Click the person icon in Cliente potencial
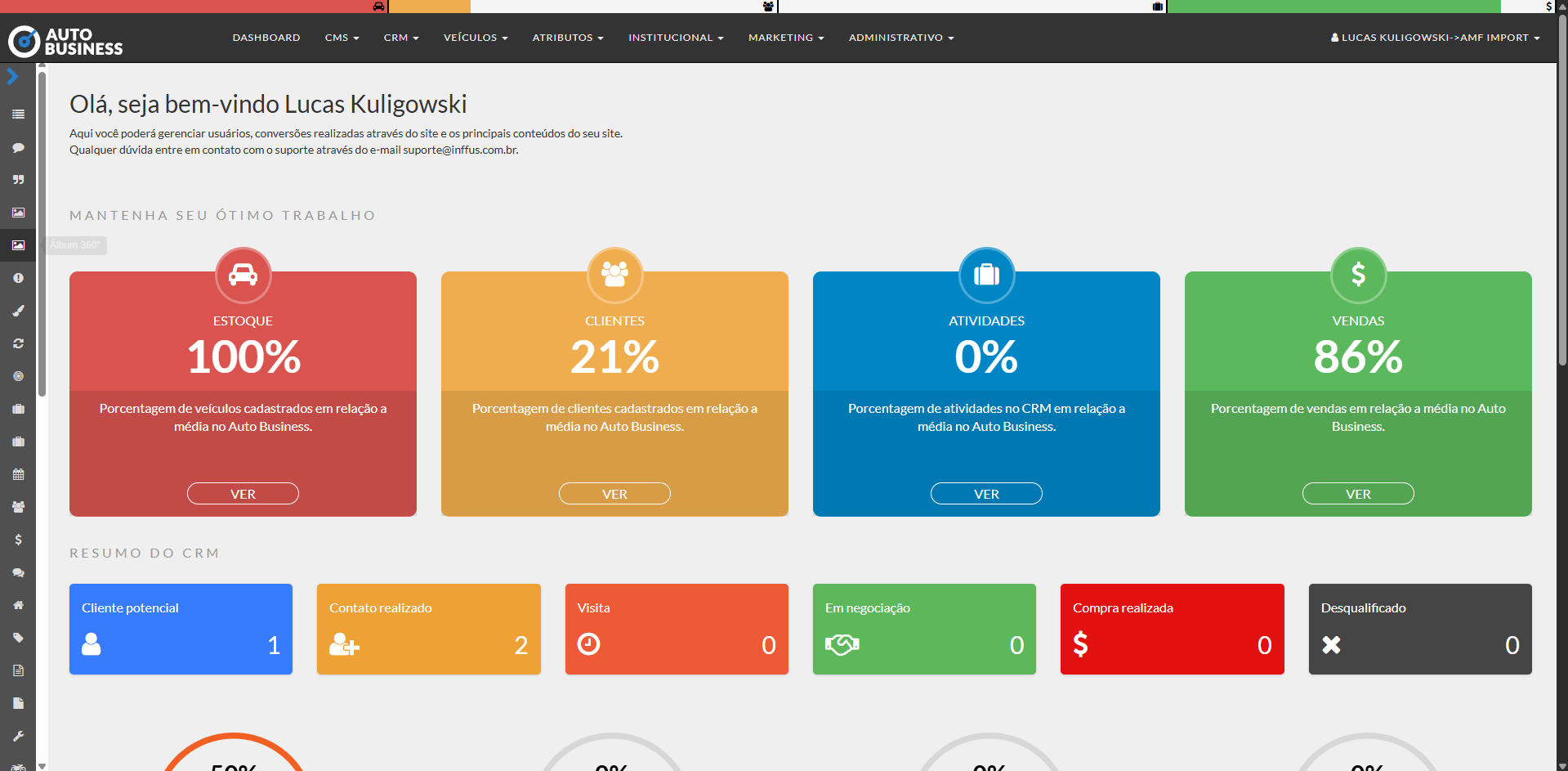The image size is (1568, 771). (92, 644)
